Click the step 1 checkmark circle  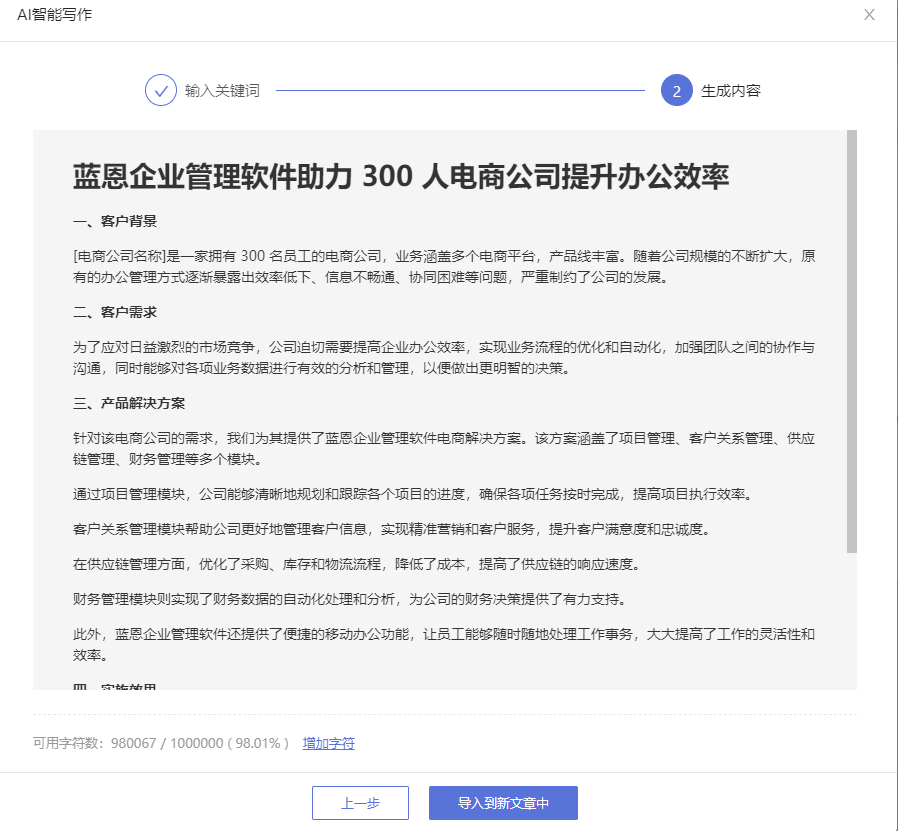pyautogui.click(x=160, y=90)
